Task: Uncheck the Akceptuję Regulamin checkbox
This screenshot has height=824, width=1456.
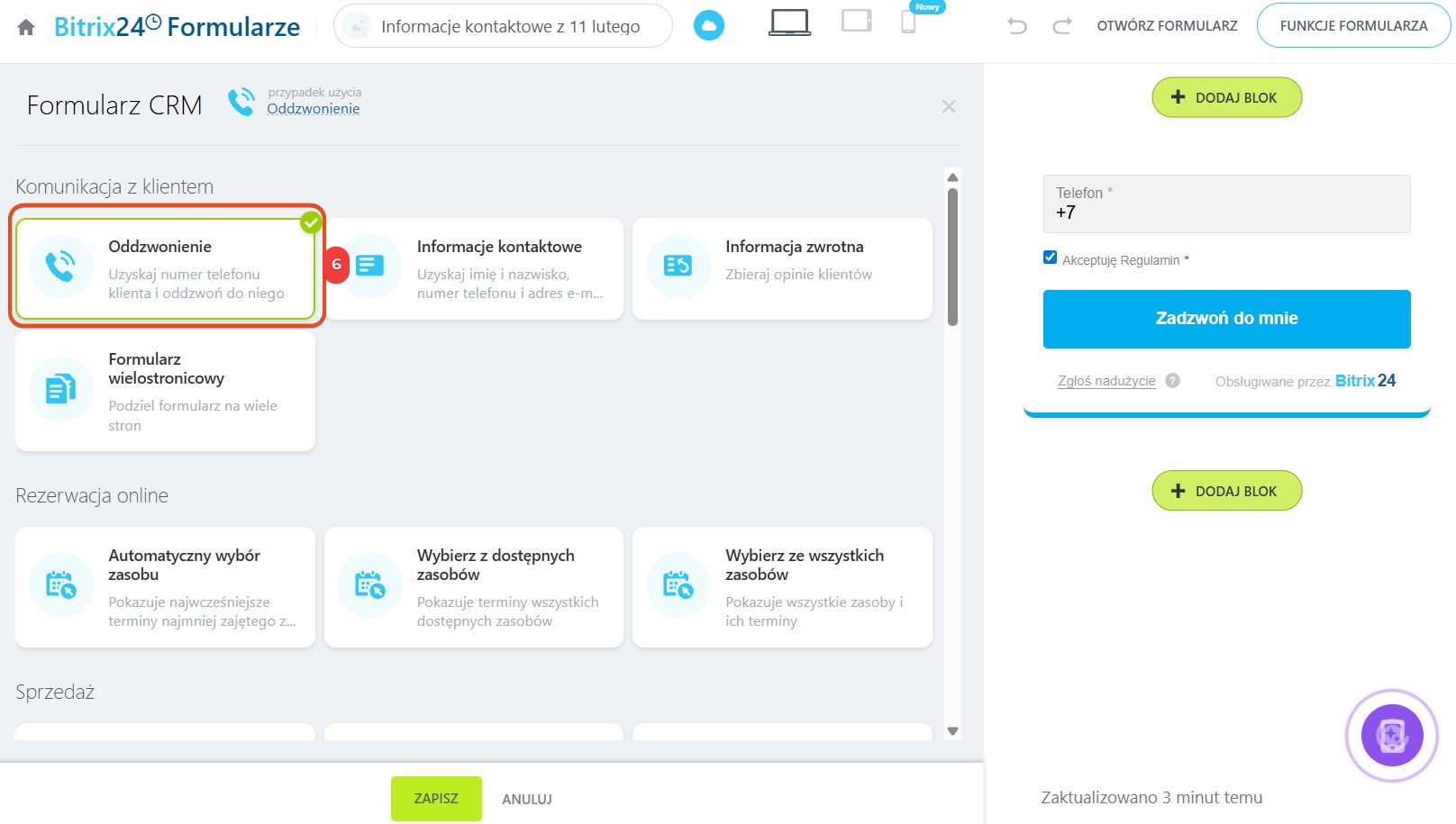Action: [1050, 258]
